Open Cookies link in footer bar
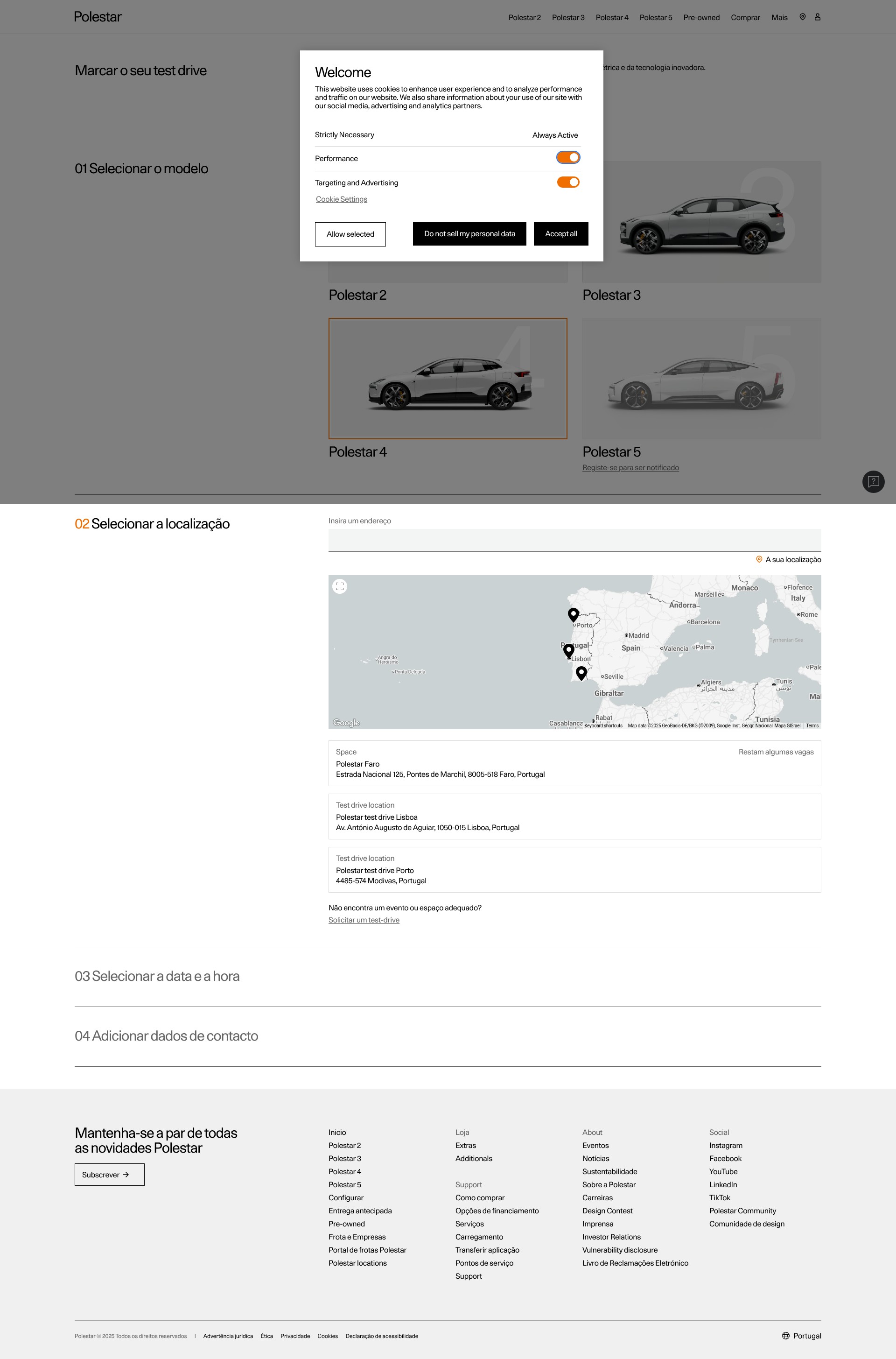 point(328,1336)
